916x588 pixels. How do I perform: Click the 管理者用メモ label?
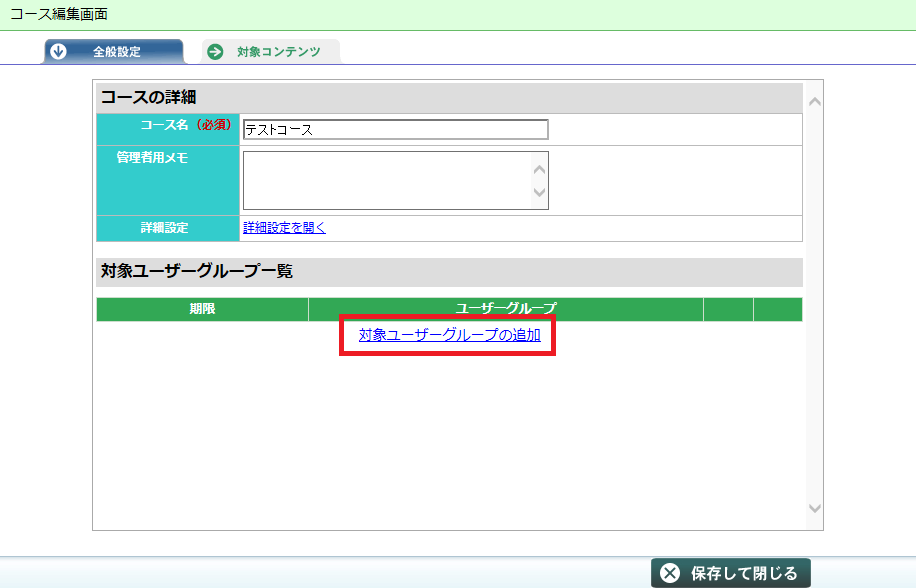[x=152, y=158]
